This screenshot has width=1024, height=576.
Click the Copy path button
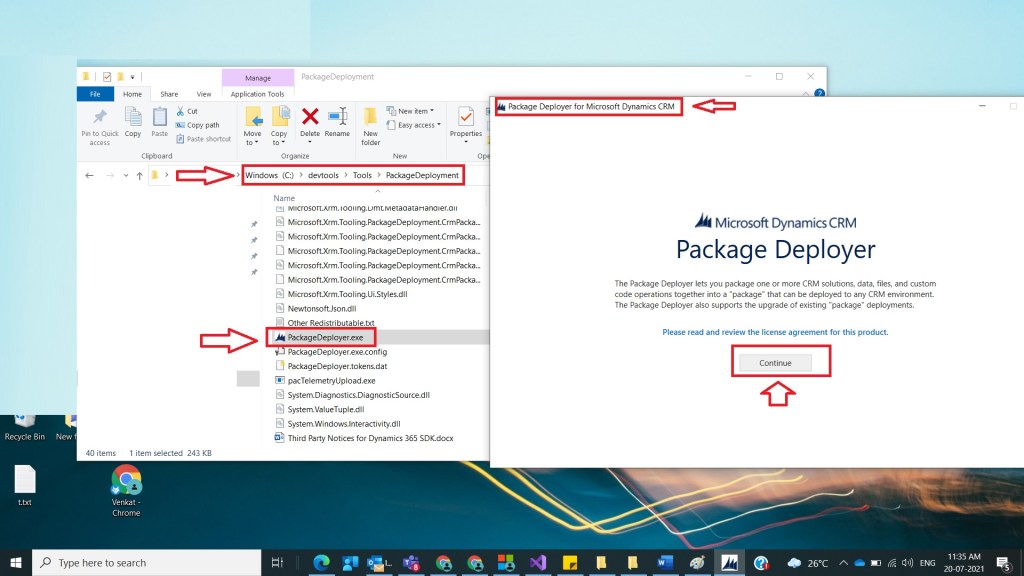pyautogui.click(x=202, y=125)
